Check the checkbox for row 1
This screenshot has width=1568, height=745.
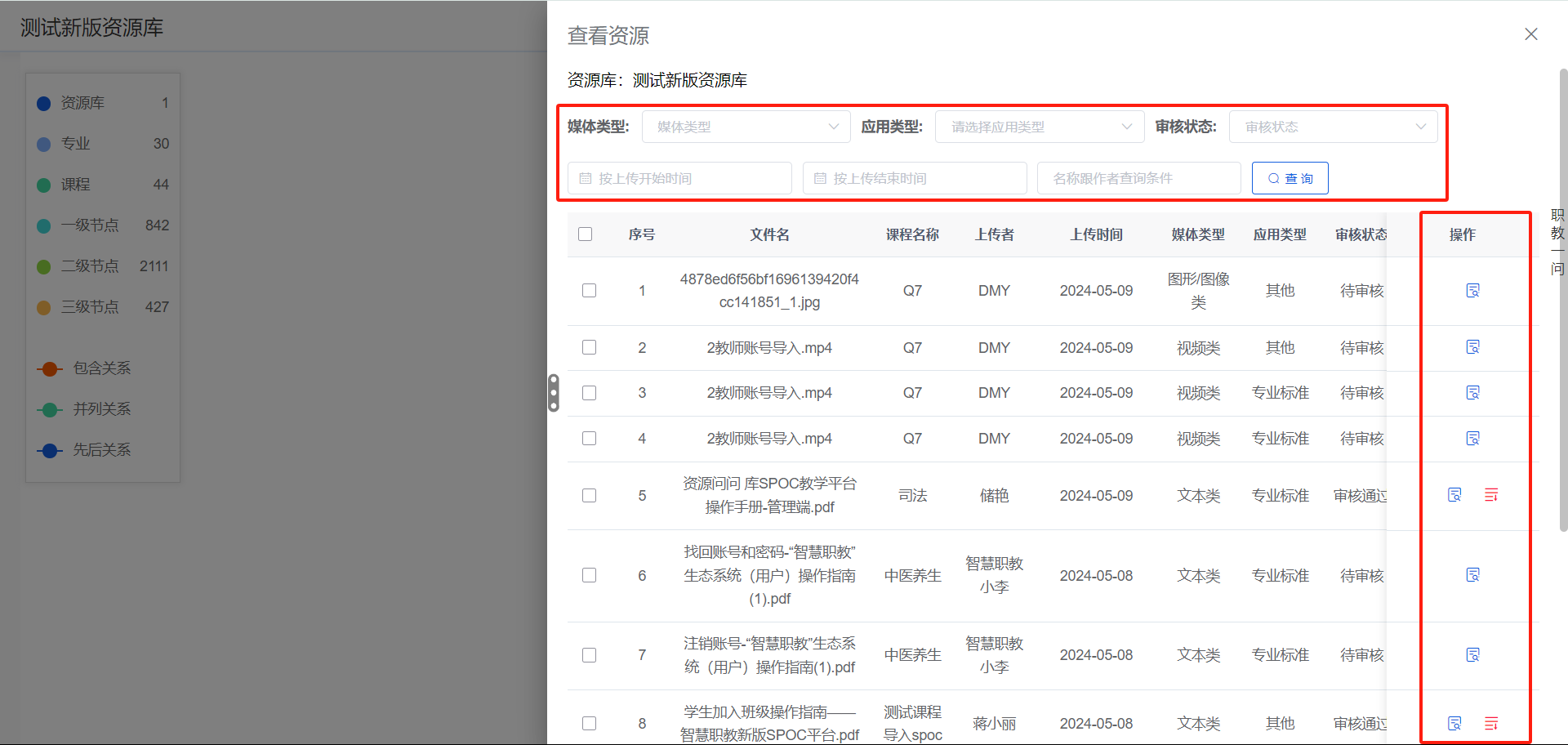tap(589, 291)
